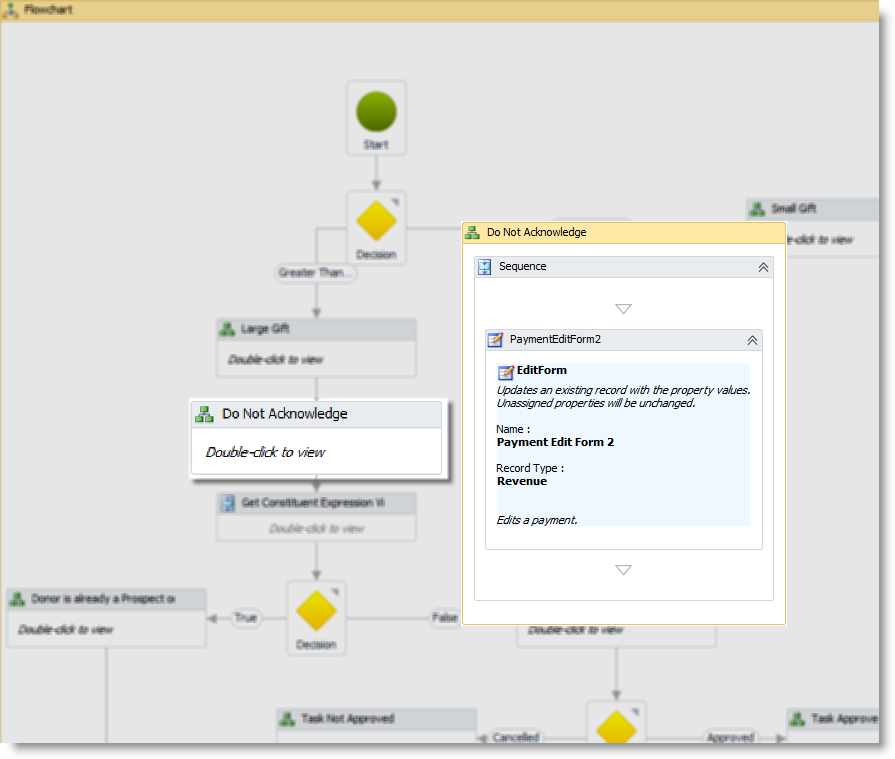Click the Do Not Acknowledge popup title icon
The width and height of the screenshot is (895, 759).
pyautogui.click(x=472, y=232)
